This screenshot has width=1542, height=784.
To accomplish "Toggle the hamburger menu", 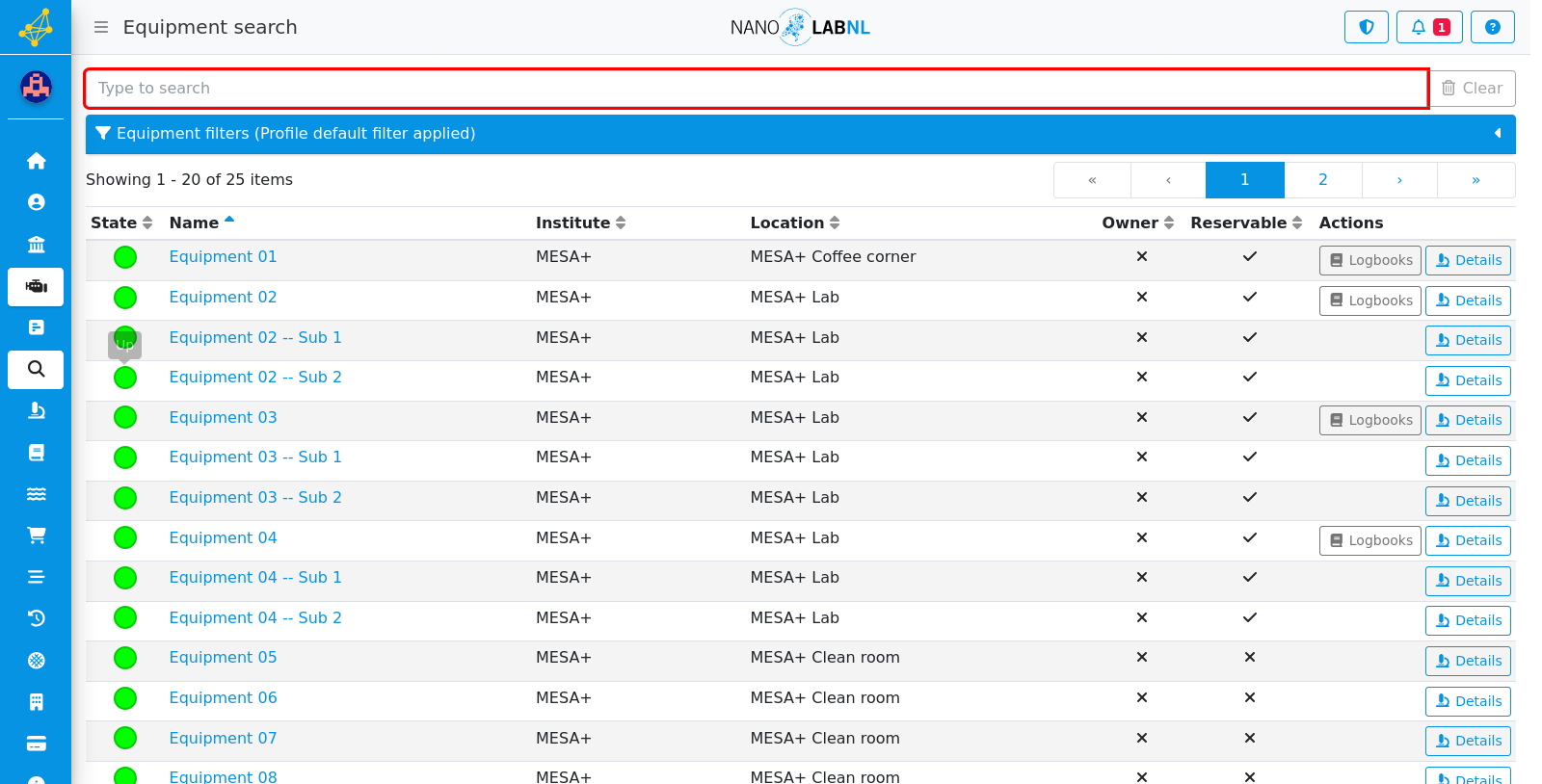I will (x=100, y=27).
